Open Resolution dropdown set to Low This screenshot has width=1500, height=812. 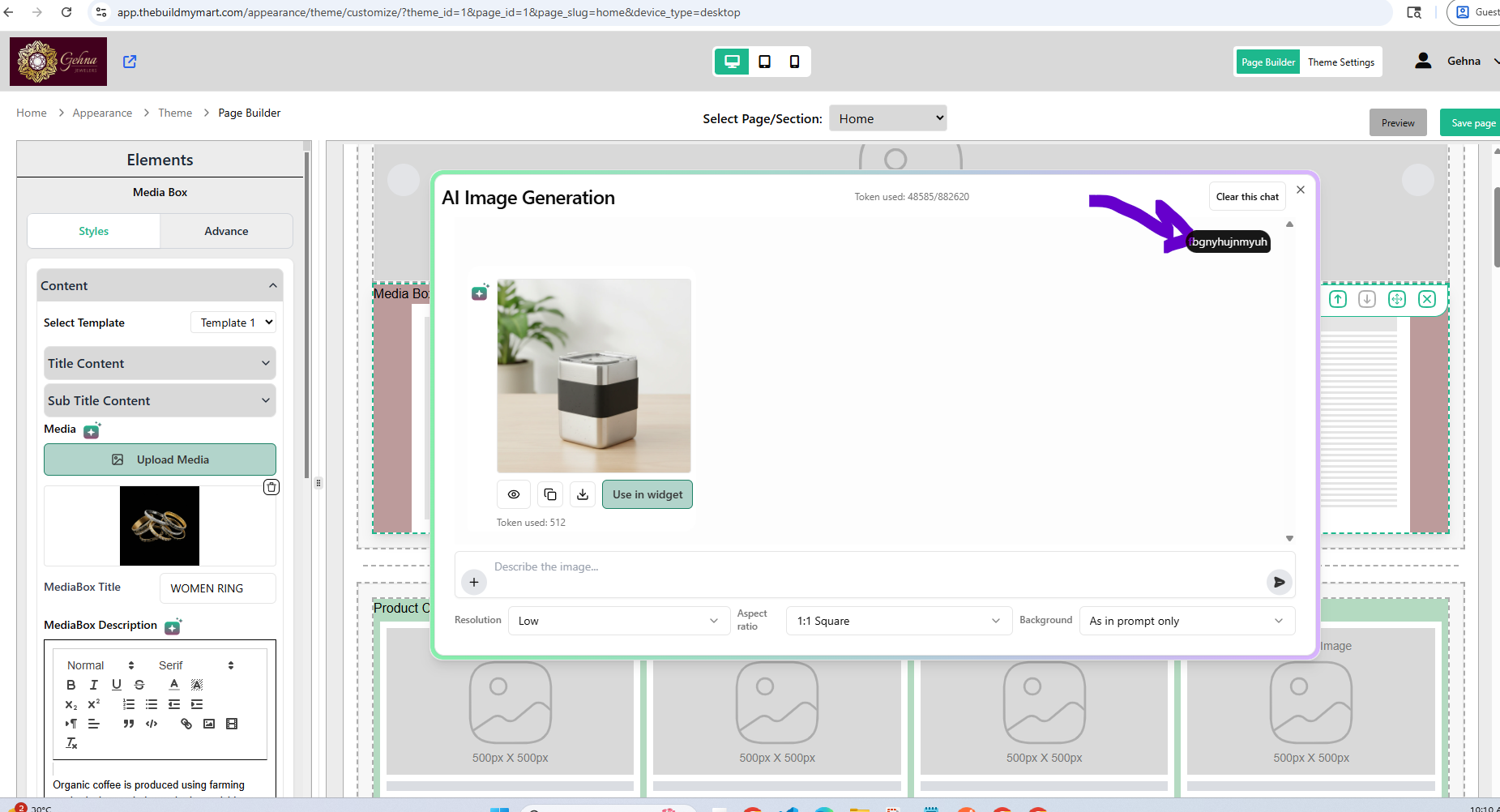point(618,621)
